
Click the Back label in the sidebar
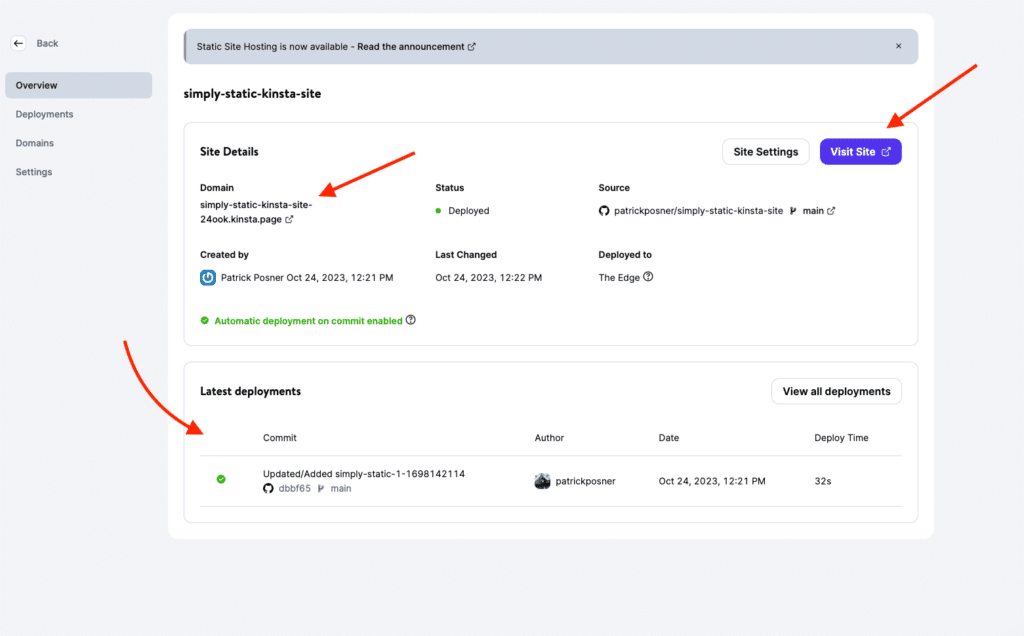tap(47, 43)
